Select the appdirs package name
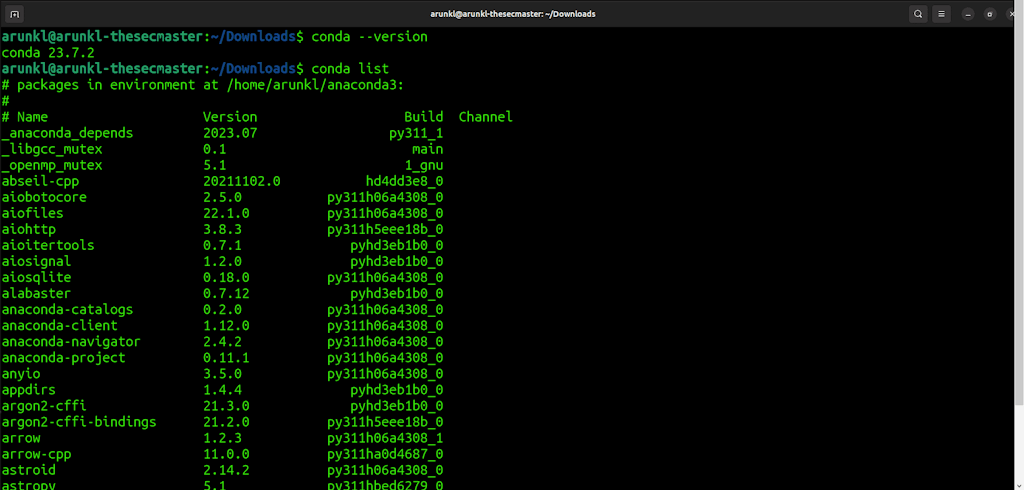The height and width of the screenshot is (490, 1024). coord(29,390)
